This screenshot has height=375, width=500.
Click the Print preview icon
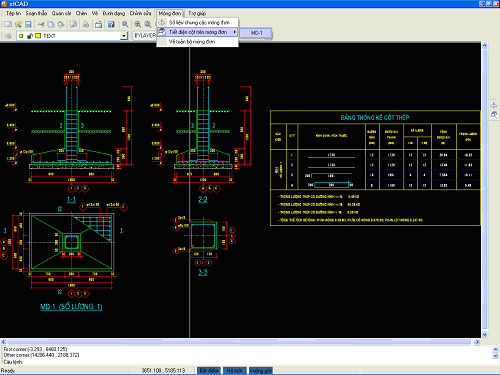pos(73,24)
